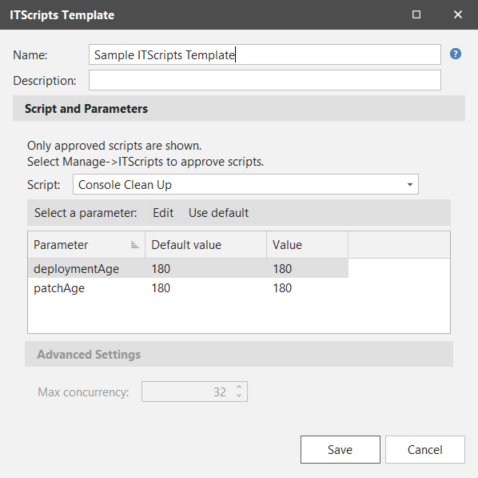Viewport: 478px width, 478px height.
Task: Choose Use default for the parameter
Action: coord(218,213)
